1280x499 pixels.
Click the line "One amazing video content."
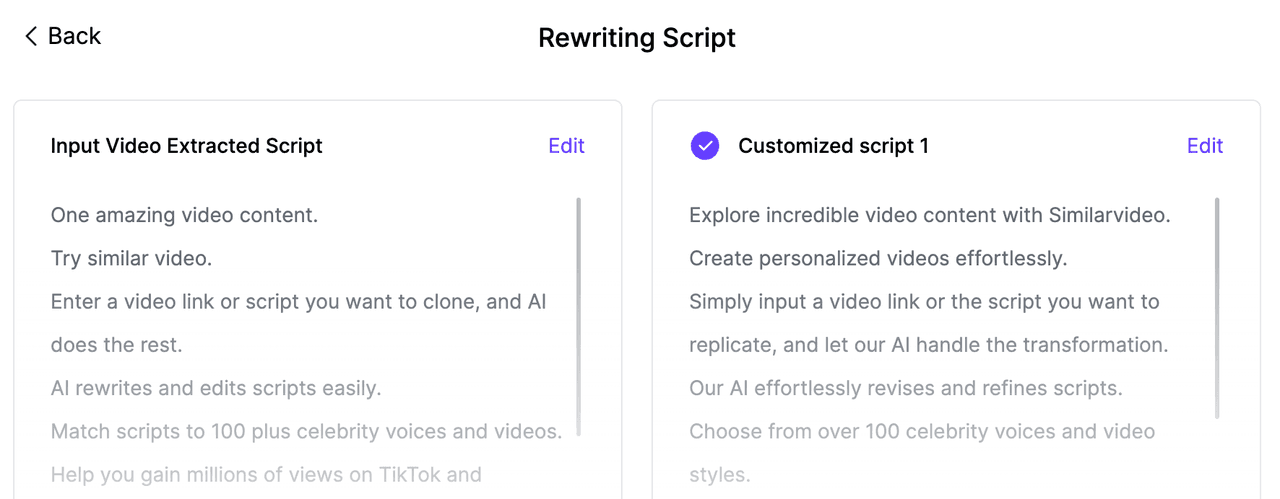pyautogui.click(x=184, y=215)
